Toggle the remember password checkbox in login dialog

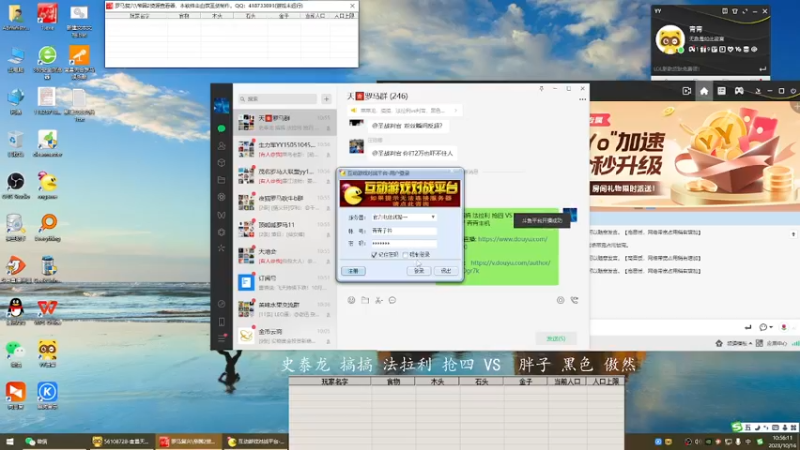tap(374, 255)
